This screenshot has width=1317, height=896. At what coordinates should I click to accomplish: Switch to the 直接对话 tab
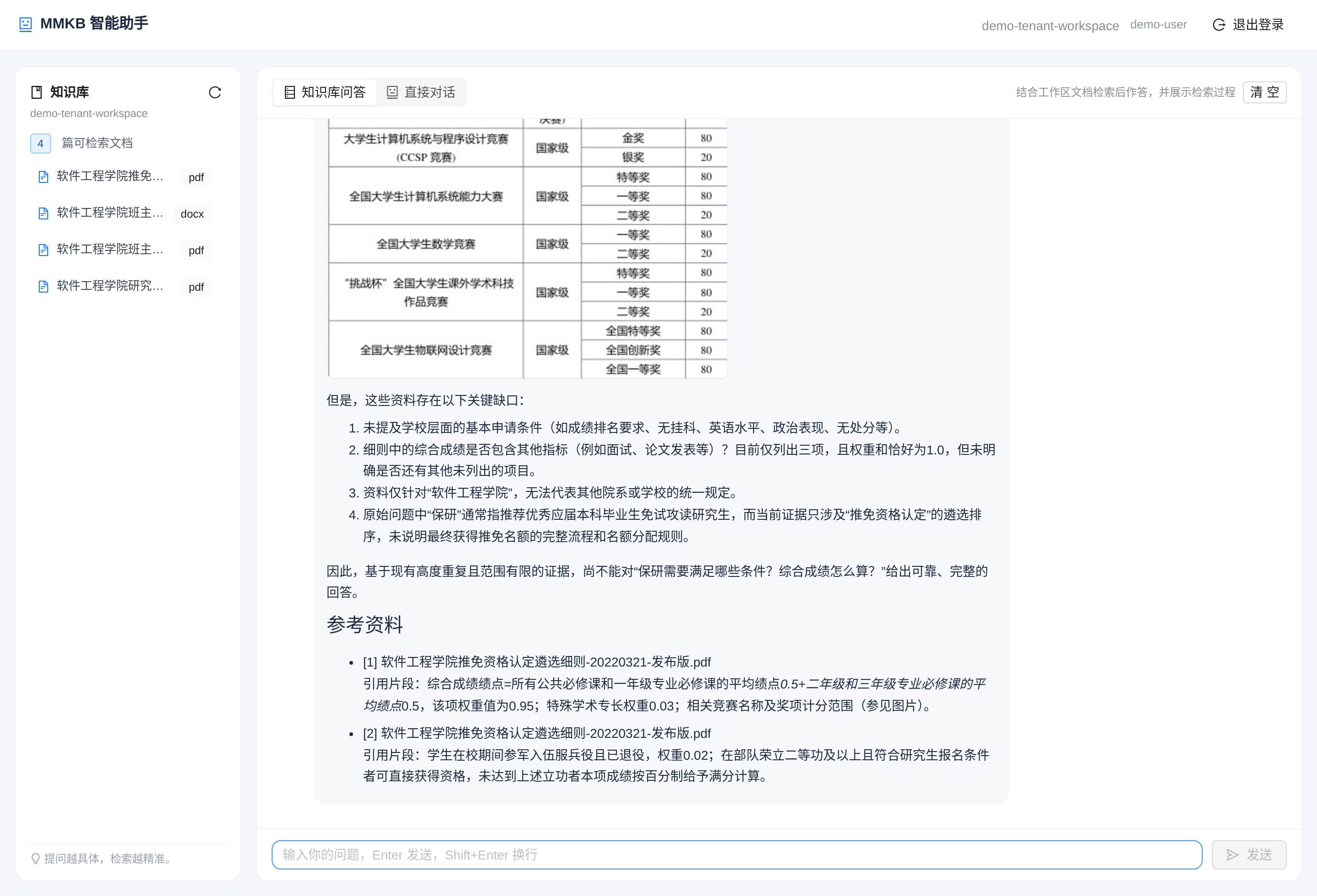pos(421,92)
